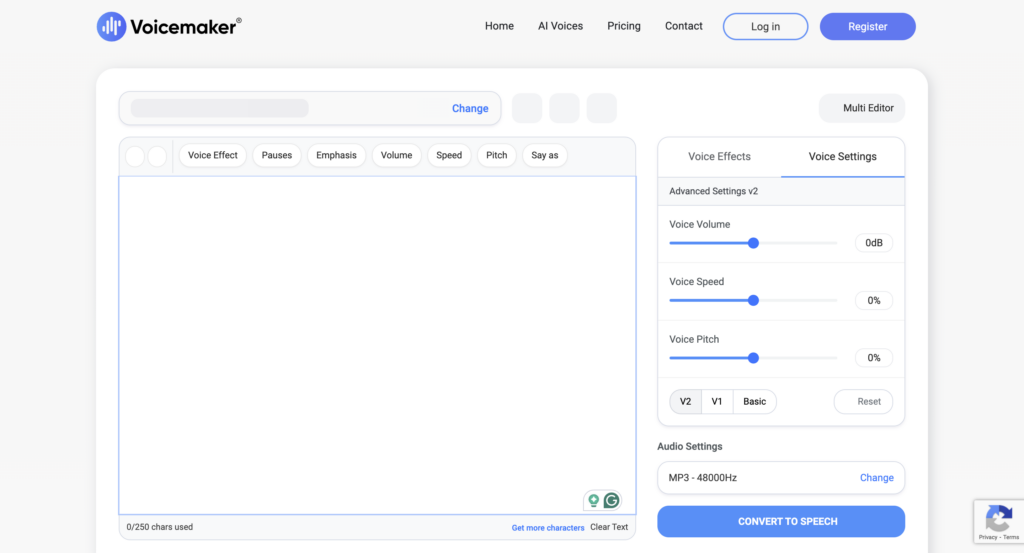Go to Pricing page
The width and height of the screenshot is (1024, 553).
(x=624, y=26)
